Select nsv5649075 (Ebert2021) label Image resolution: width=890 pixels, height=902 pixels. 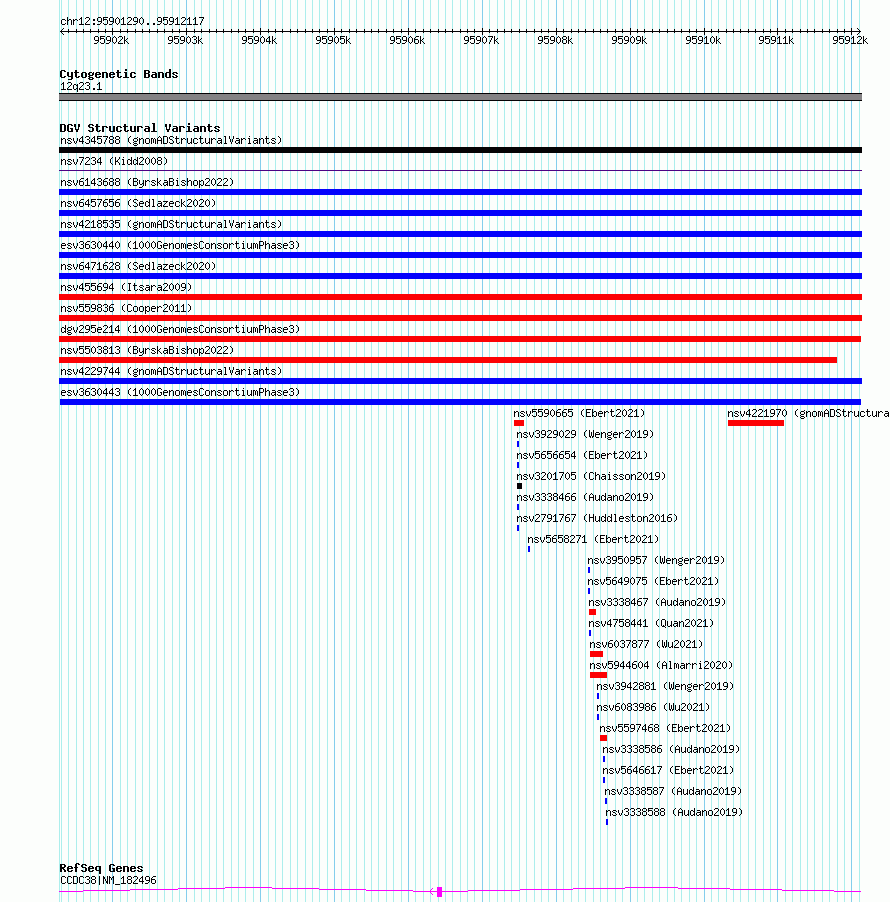pyautogui.click(x=653, y=582)
